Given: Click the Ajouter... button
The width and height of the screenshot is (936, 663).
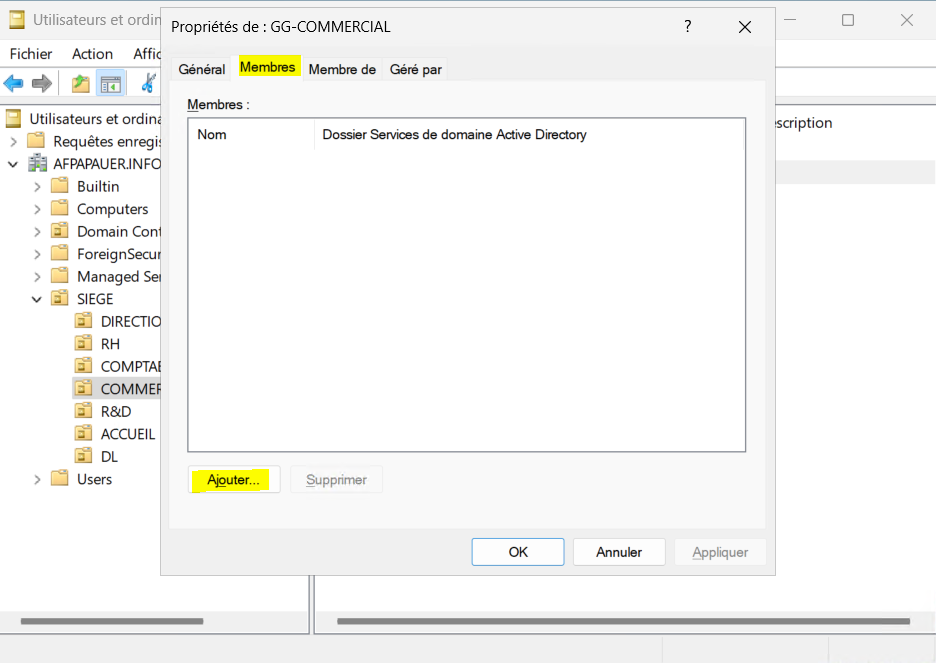Looking at the screenshot, I should click(x=234, y=480).
